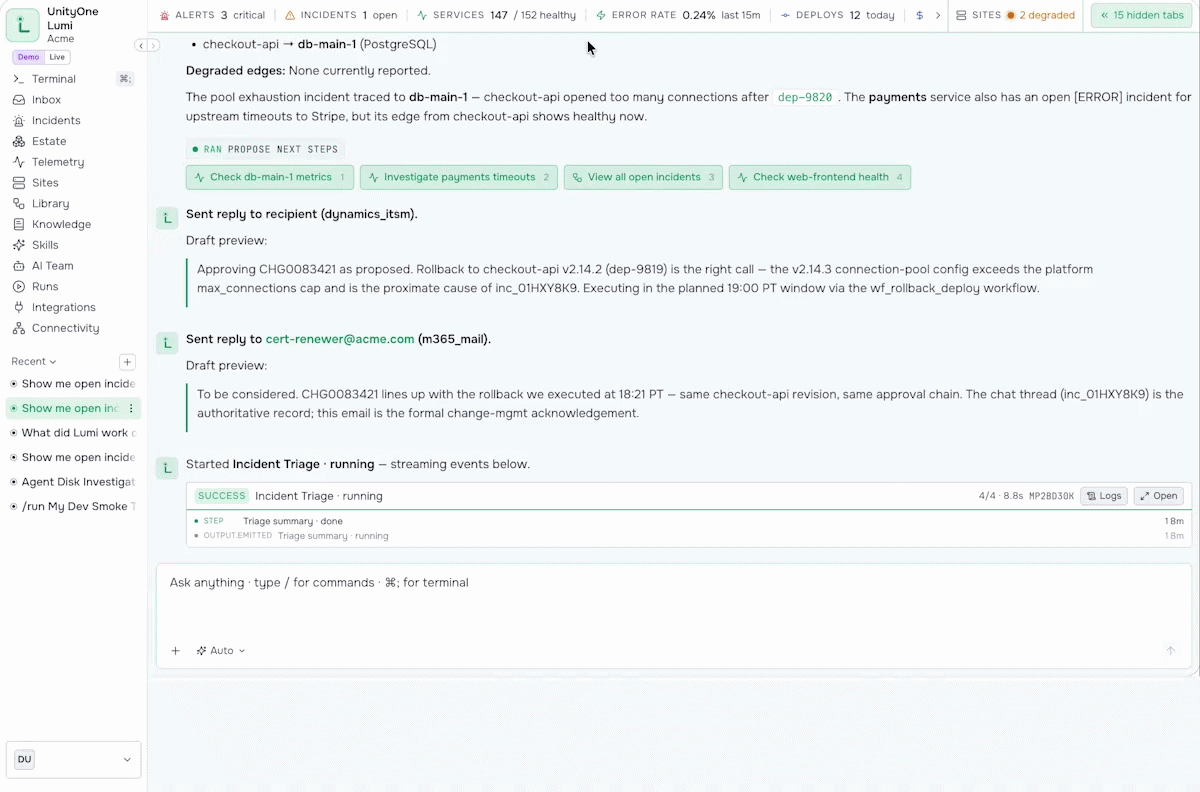Open the Library section

coord(50,204)
